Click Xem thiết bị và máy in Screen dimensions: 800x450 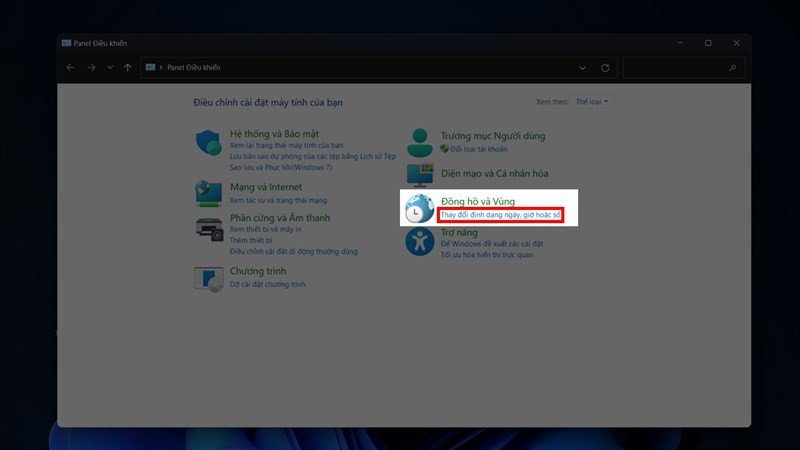(x=265, y=230)
